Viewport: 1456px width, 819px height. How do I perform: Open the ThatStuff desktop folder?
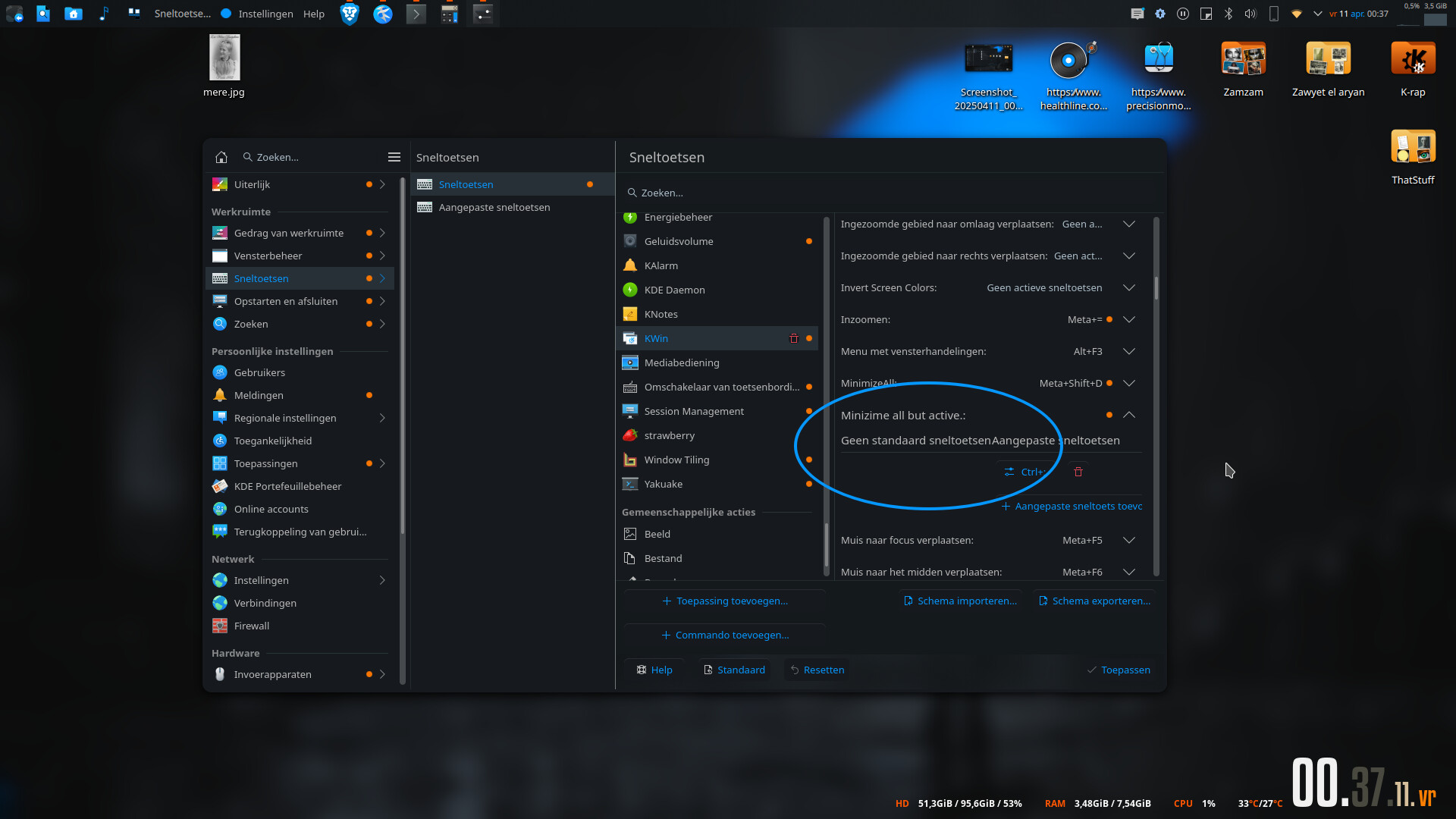point(1413,156)
